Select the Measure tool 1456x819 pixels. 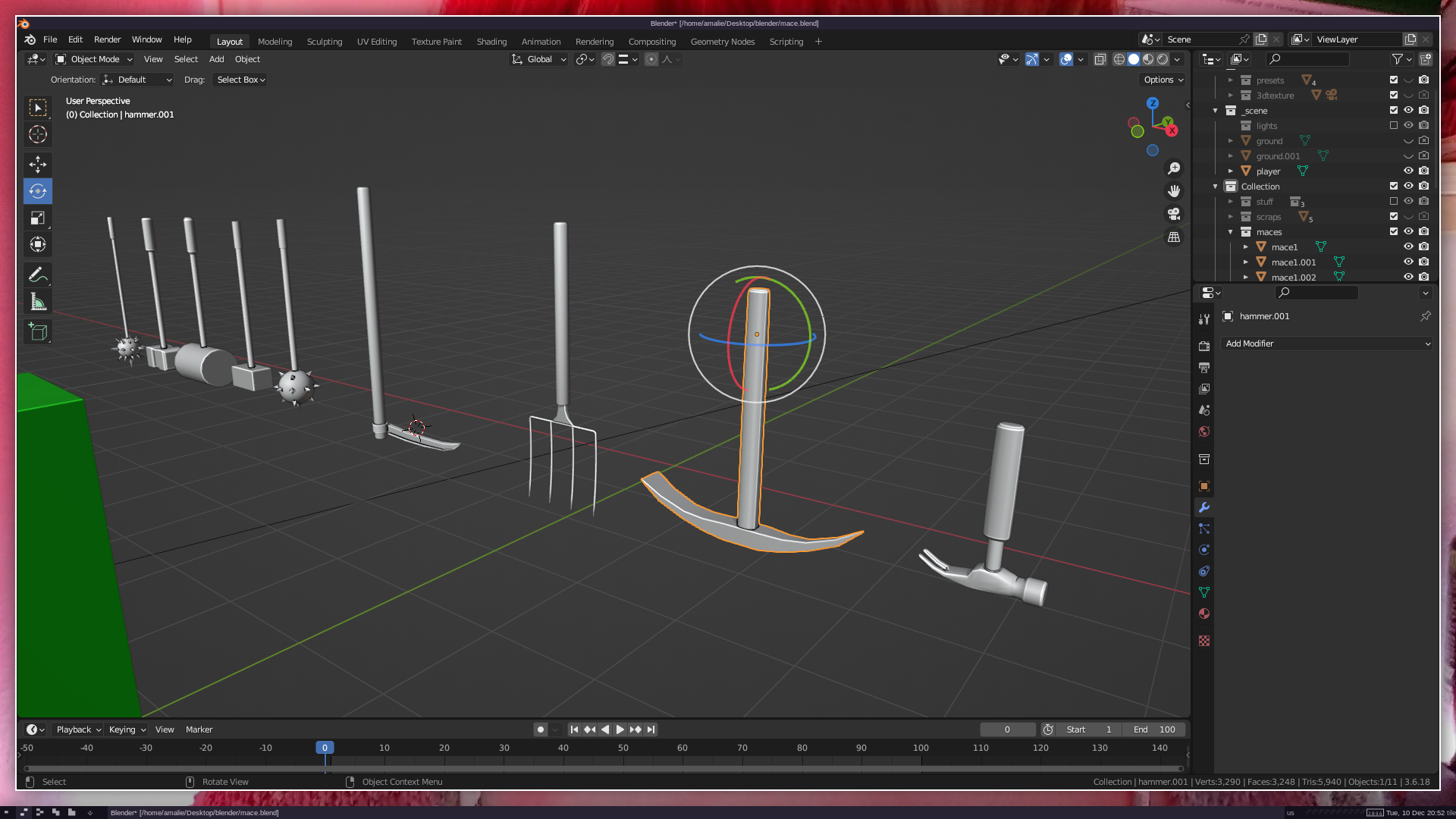tap(38, 303)
